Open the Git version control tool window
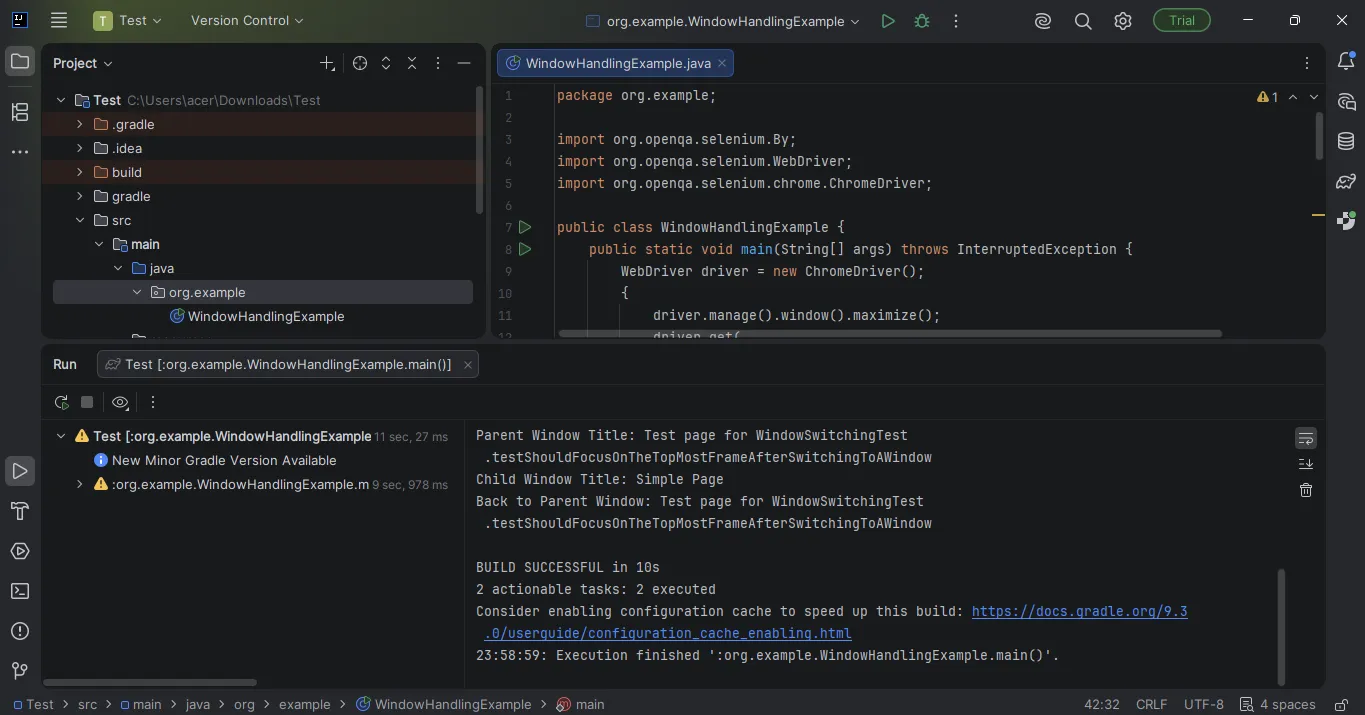 (x=20, y=671)
